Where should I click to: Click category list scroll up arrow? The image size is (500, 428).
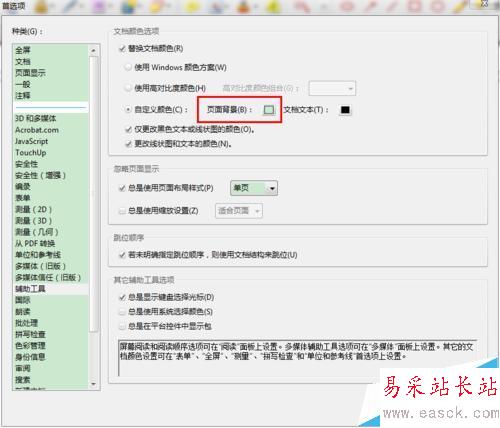pyautogui.click(x=94, y=50)
